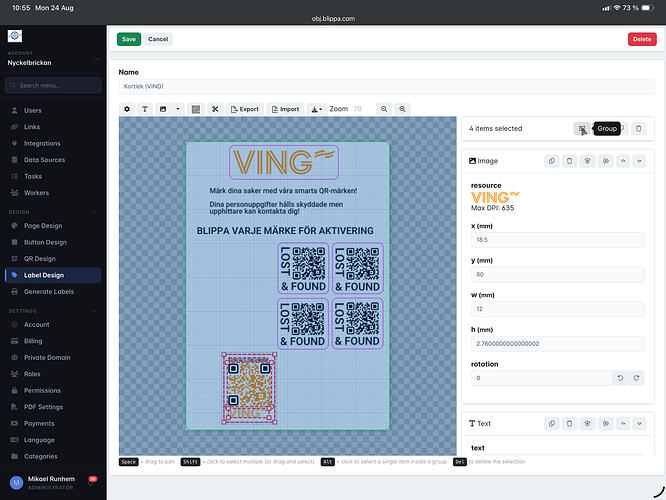Viewport: 666px width, 500px height.
Task: Move the Text element up
Action: [x=623, y=424]
